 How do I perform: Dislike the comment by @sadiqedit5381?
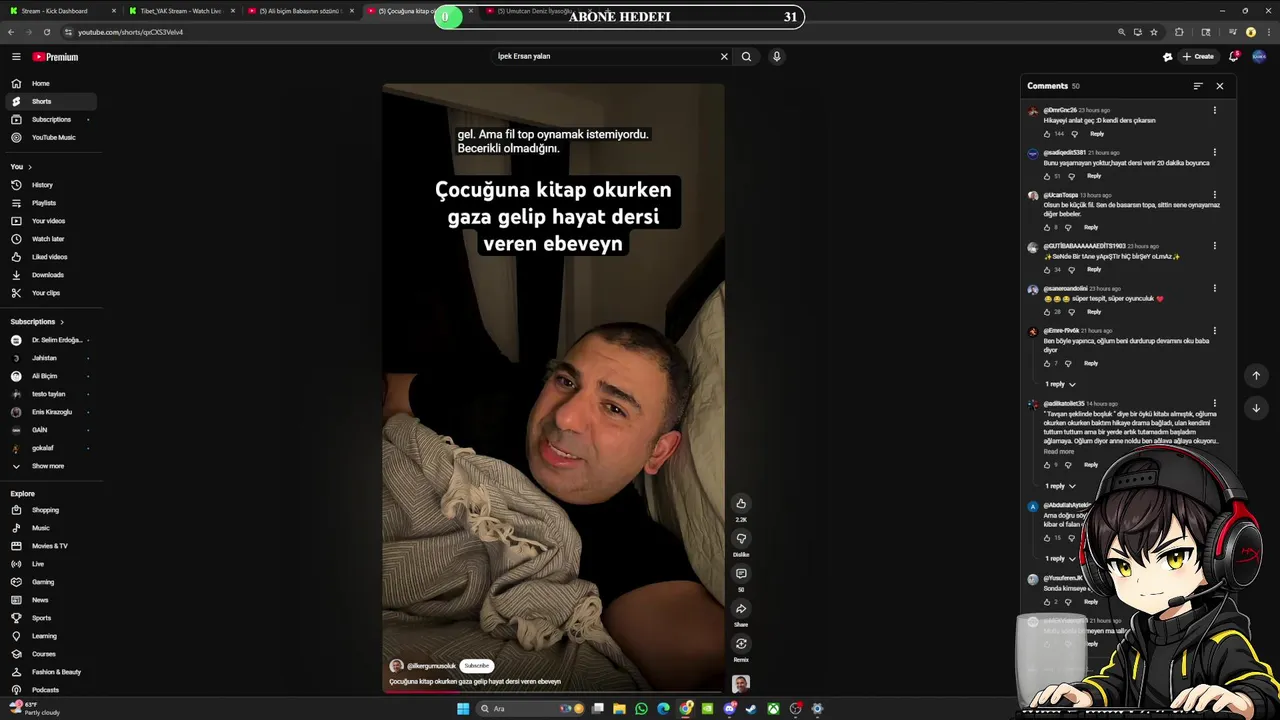[x=1072, y=176]
